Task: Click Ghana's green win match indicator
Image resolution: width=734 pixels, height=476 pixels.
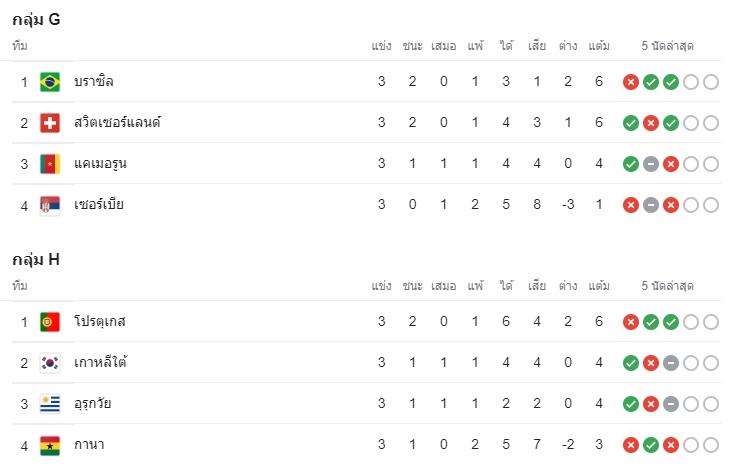Action: point(651,445)
